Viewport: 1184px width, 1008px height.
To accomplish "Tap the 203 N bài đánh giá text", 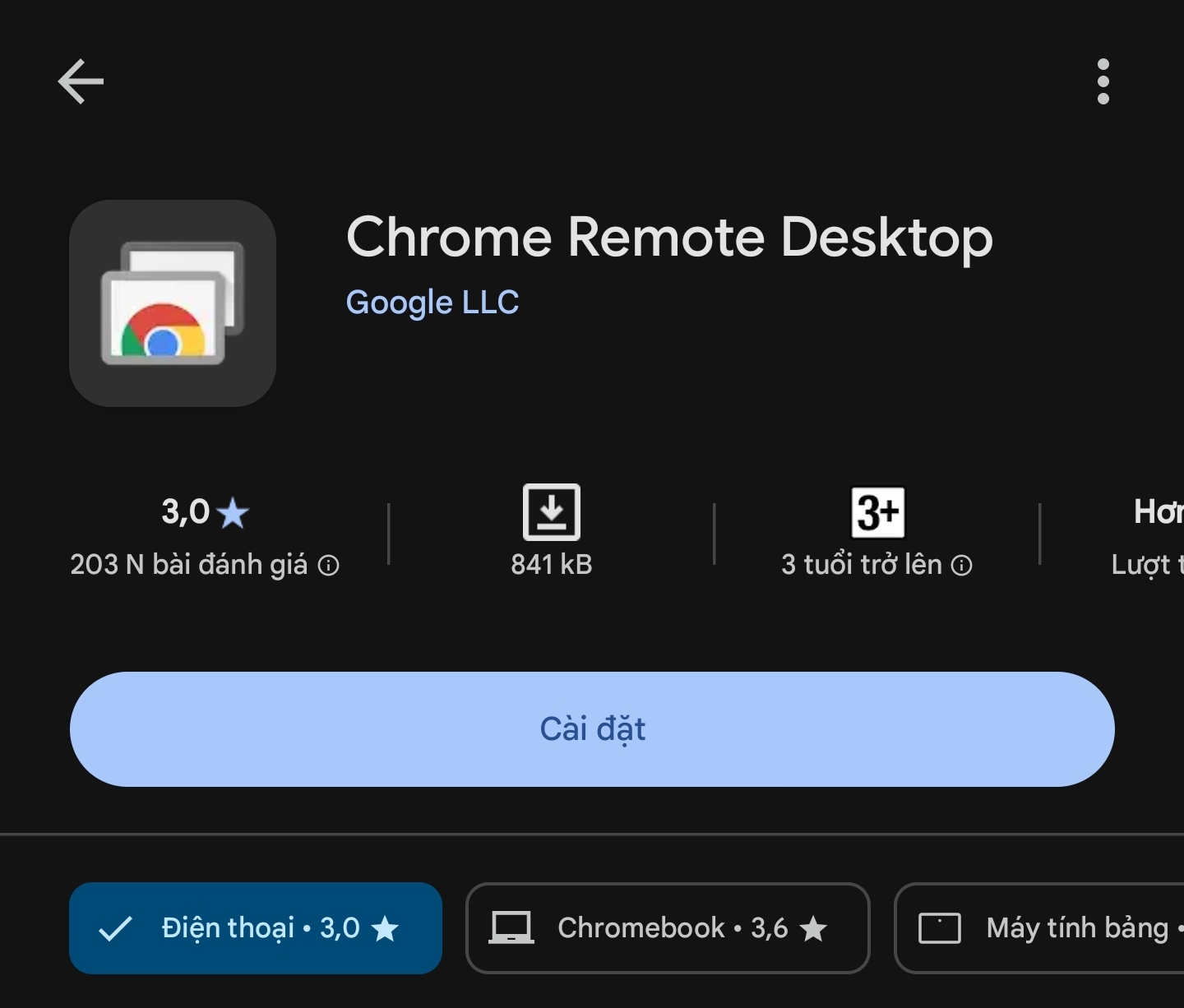I will point(188,565).
